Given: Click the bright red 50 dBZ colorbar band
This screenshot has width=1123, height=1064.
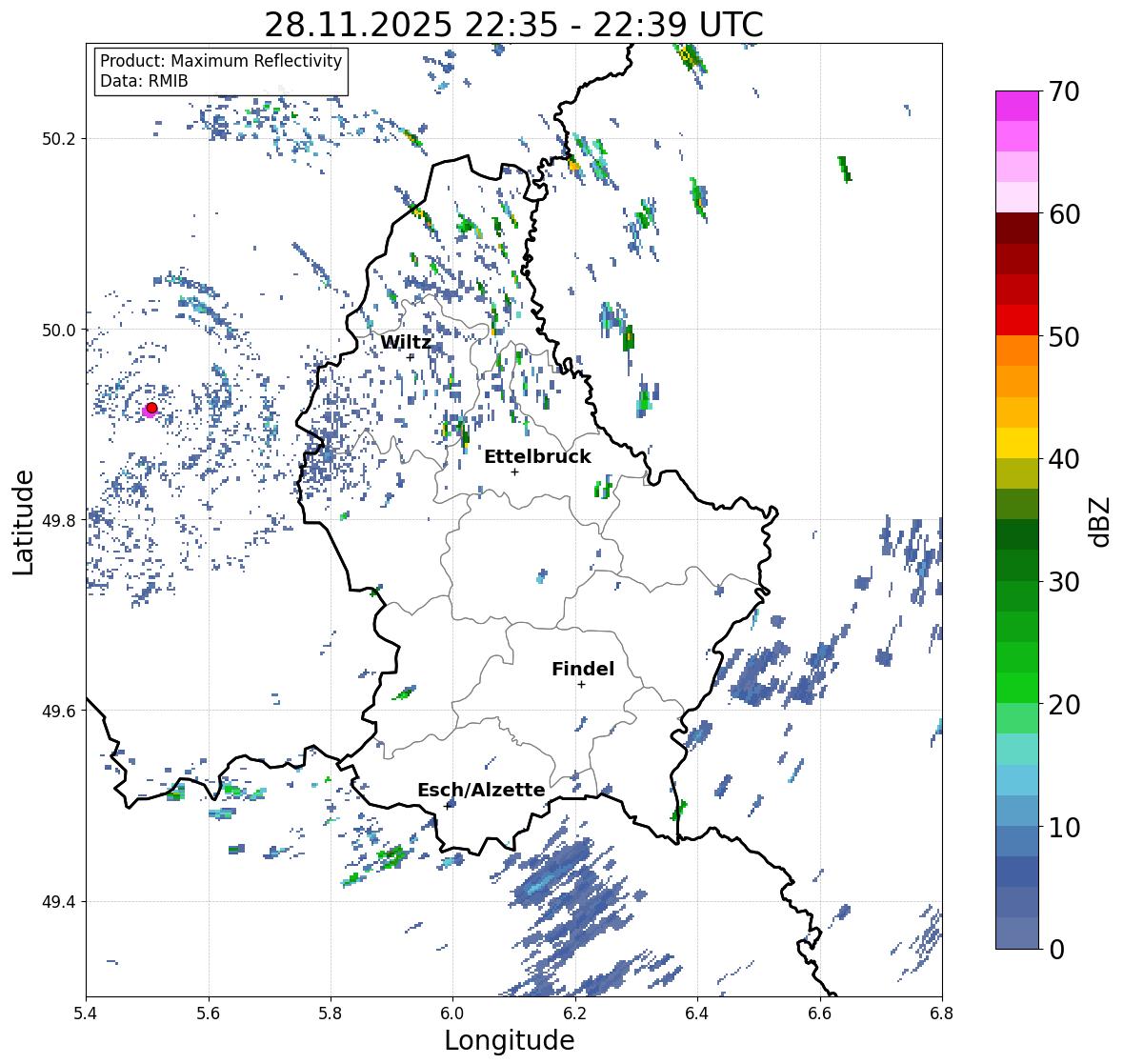Looking at the screenshot, I should 1017,320.
